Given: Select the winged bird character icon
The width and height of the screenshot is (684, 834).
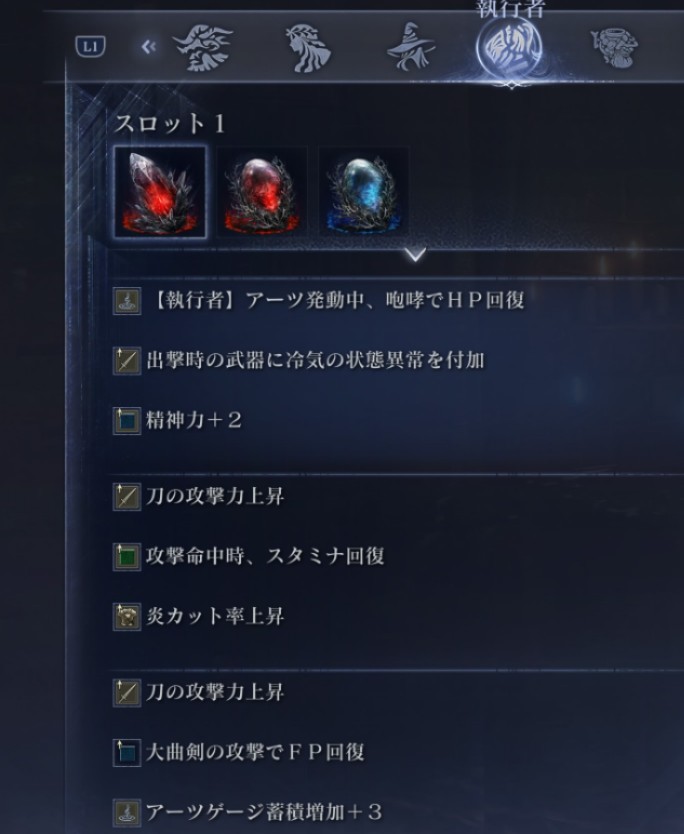Looking at the screenshot, I should (x=203, y=48).
